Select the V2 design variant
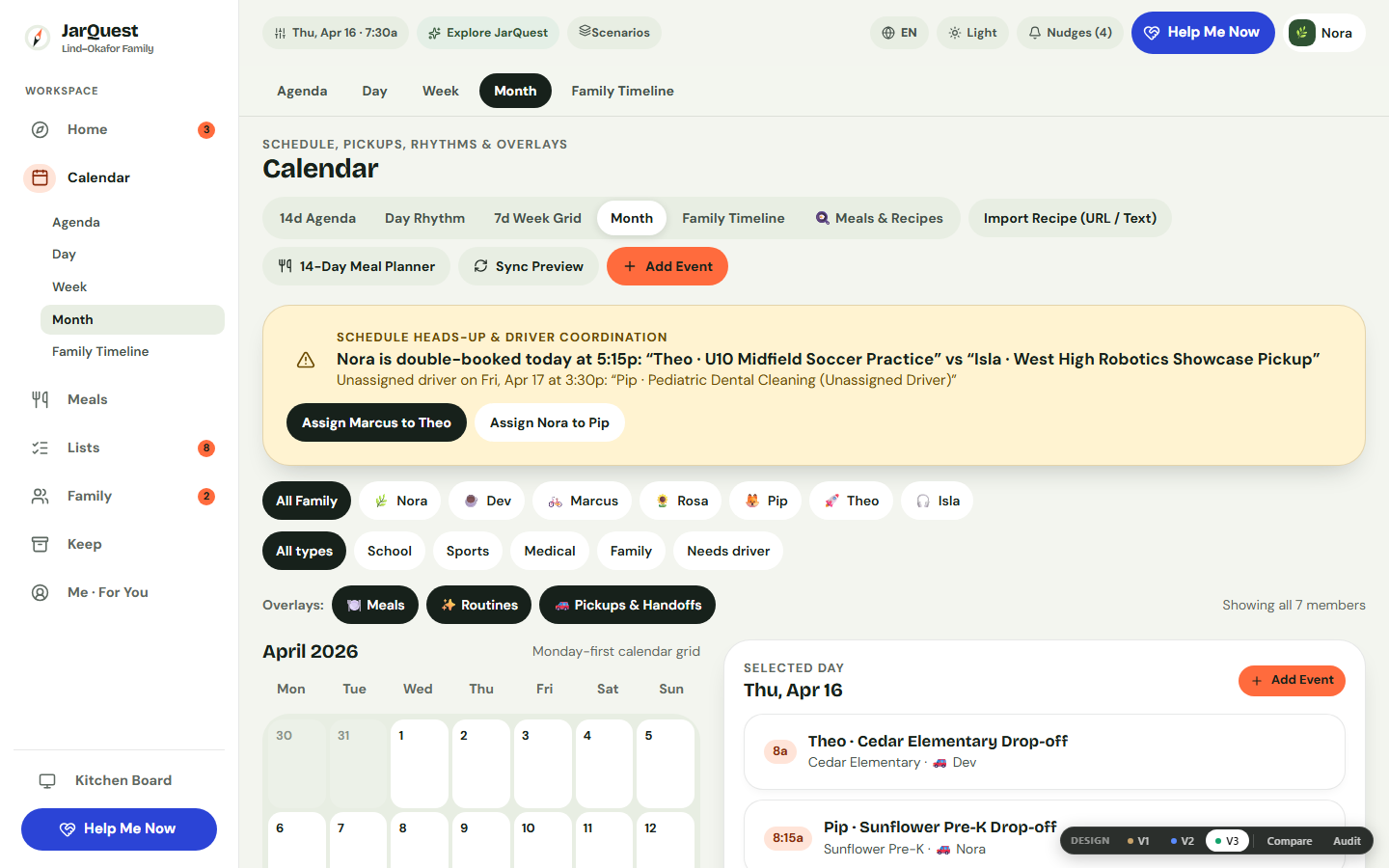Viewport: 1389px width, 868px height. pos(1182,841)
